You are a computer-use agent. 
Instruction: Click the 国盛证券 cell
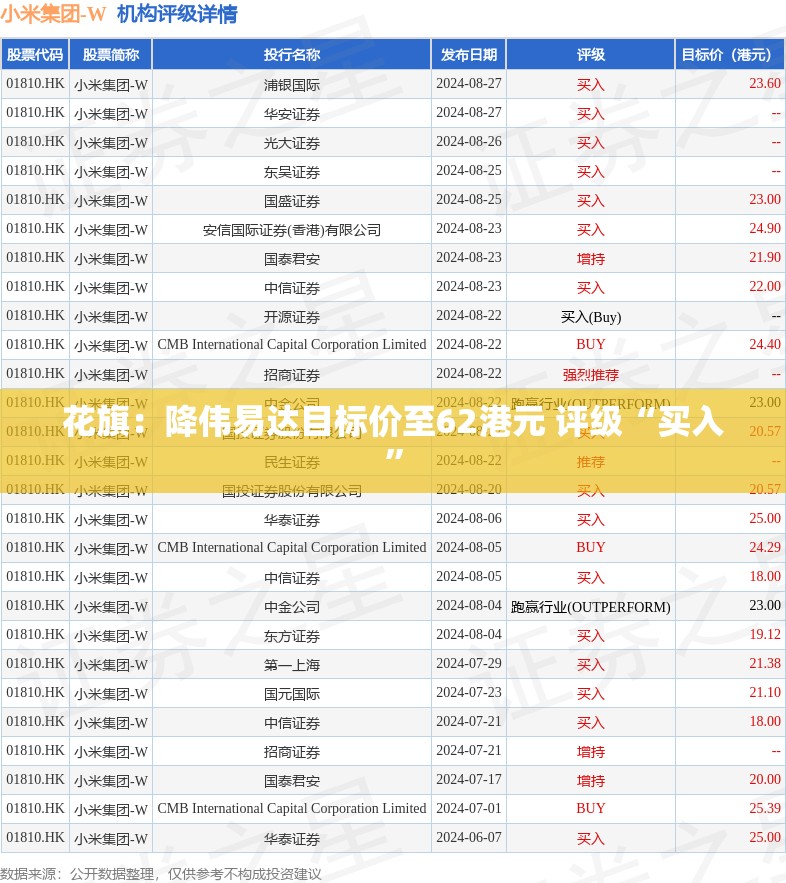[x=292, y=200]
